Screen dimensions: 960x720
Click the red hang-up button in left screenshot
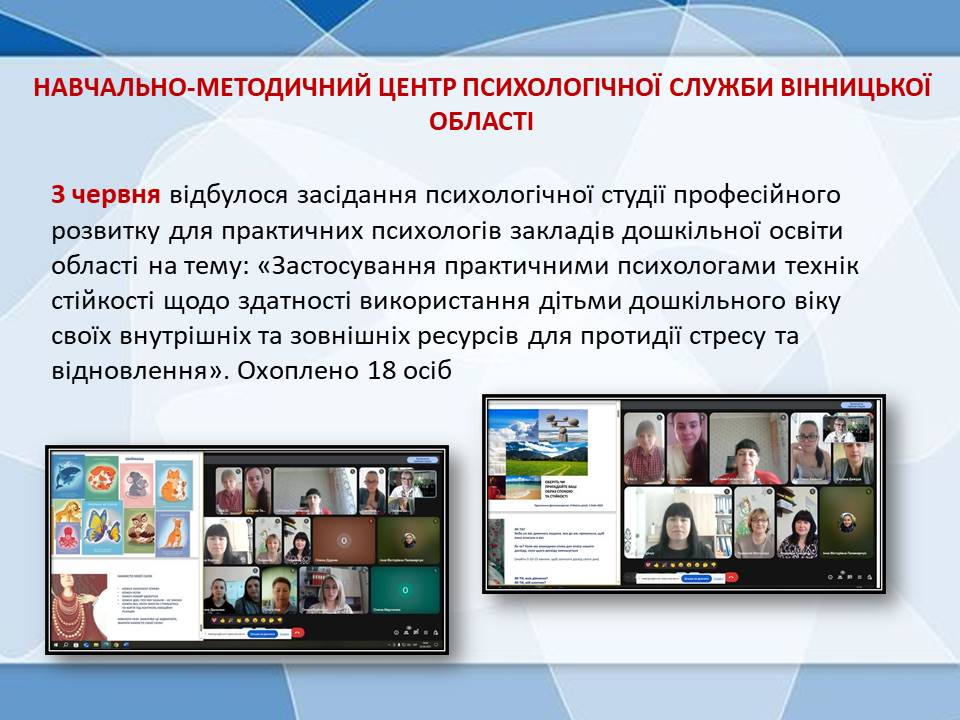click(x=298, y=633)
